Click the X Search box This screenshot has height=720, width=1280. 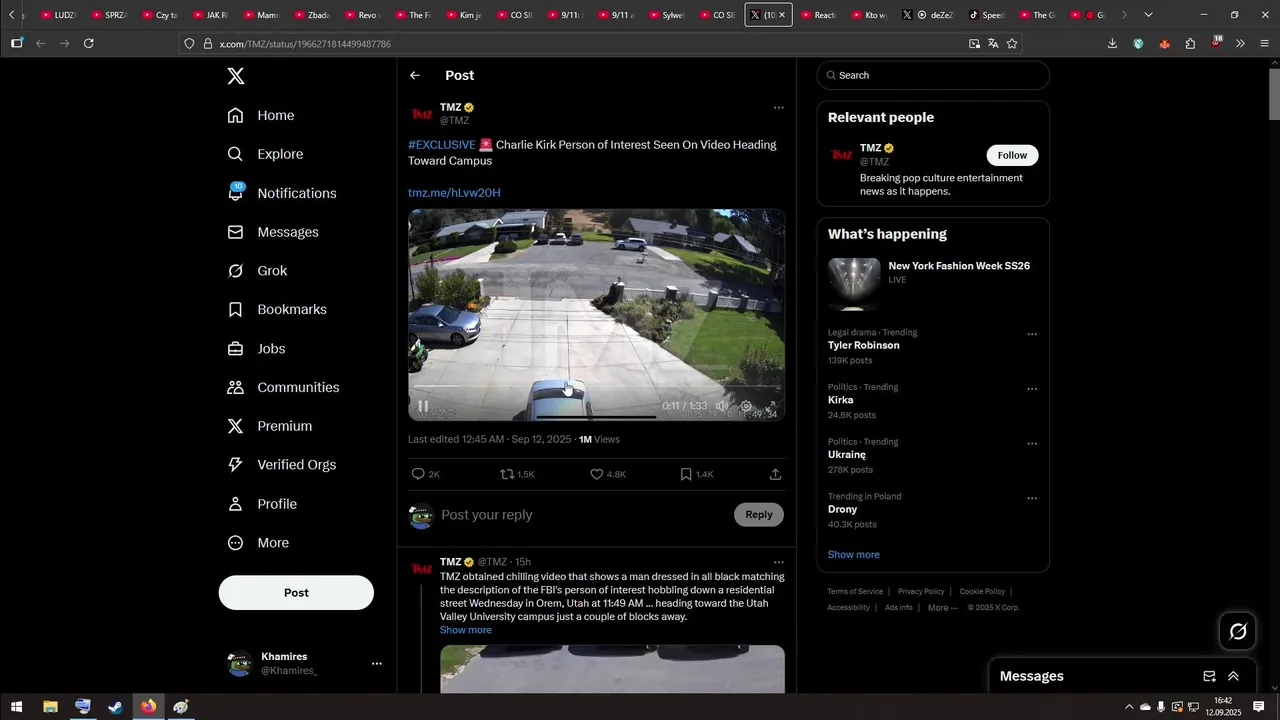[933, 75]
